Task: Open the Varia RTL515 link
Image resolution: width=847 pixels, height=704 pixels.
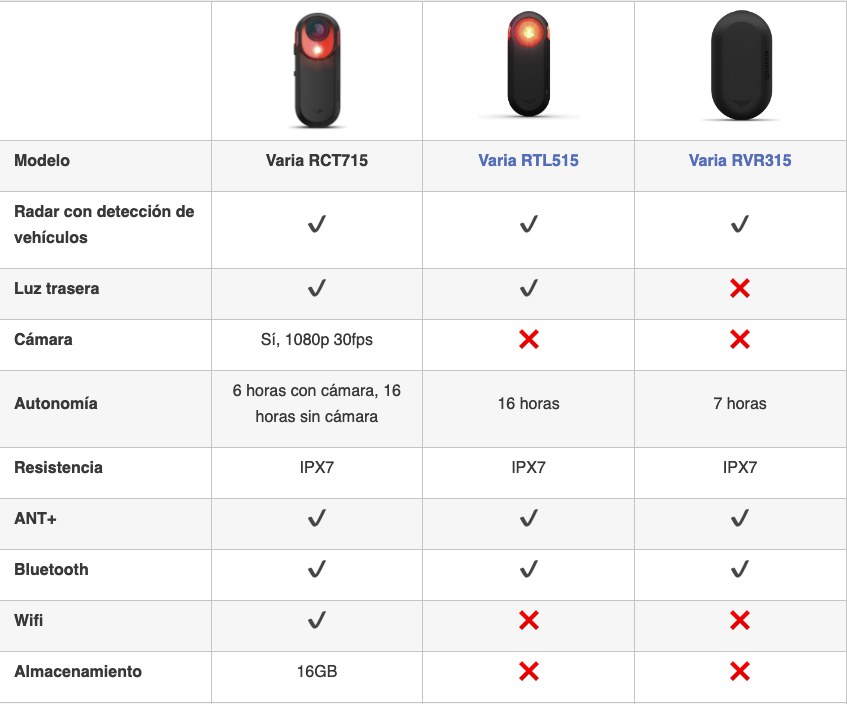Action: [x=528, y=160]
